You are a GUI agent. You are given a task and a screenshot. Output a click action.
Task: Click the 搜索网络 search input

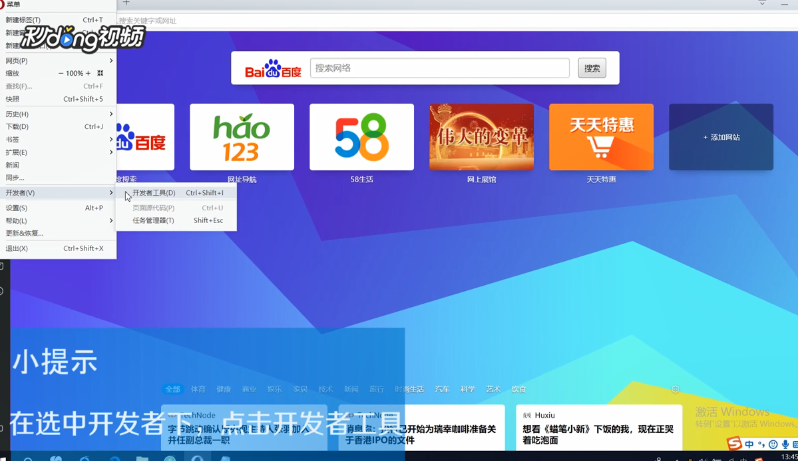click(440, 68)
